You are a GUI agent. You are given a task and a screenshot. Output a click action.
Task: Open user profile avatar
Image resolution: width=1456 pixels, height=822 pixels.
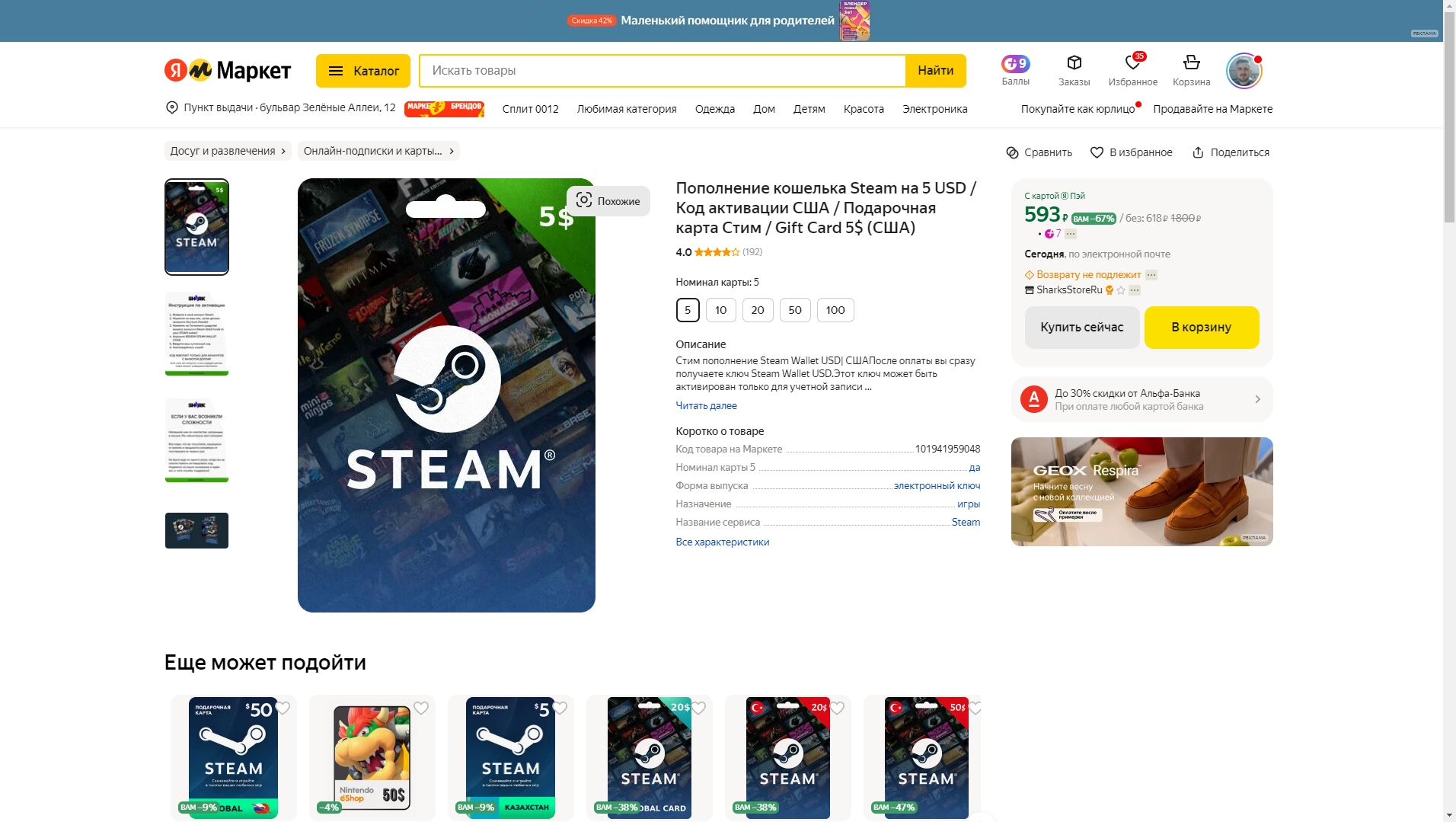click(x=1244, y=71)
